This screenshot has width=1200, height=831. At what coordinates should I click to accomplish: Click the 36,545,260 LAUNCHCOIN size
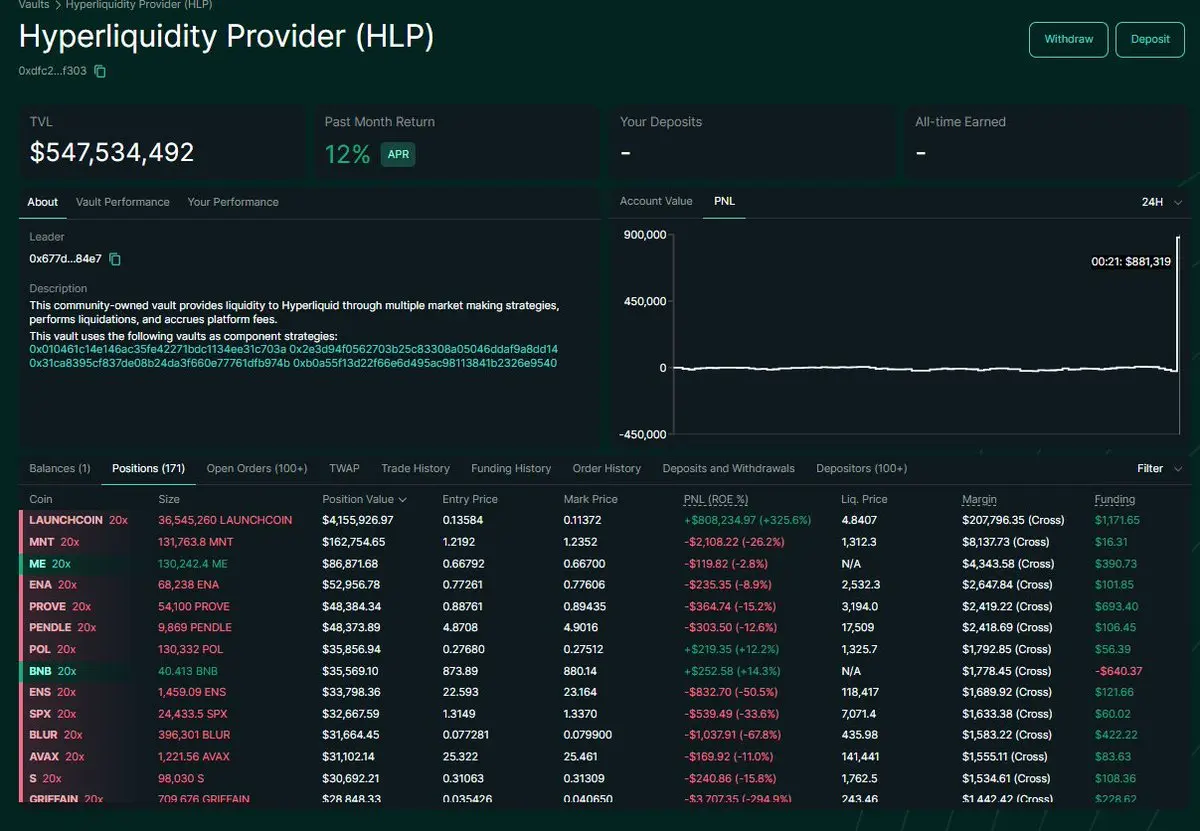click(x=225, y=520)
